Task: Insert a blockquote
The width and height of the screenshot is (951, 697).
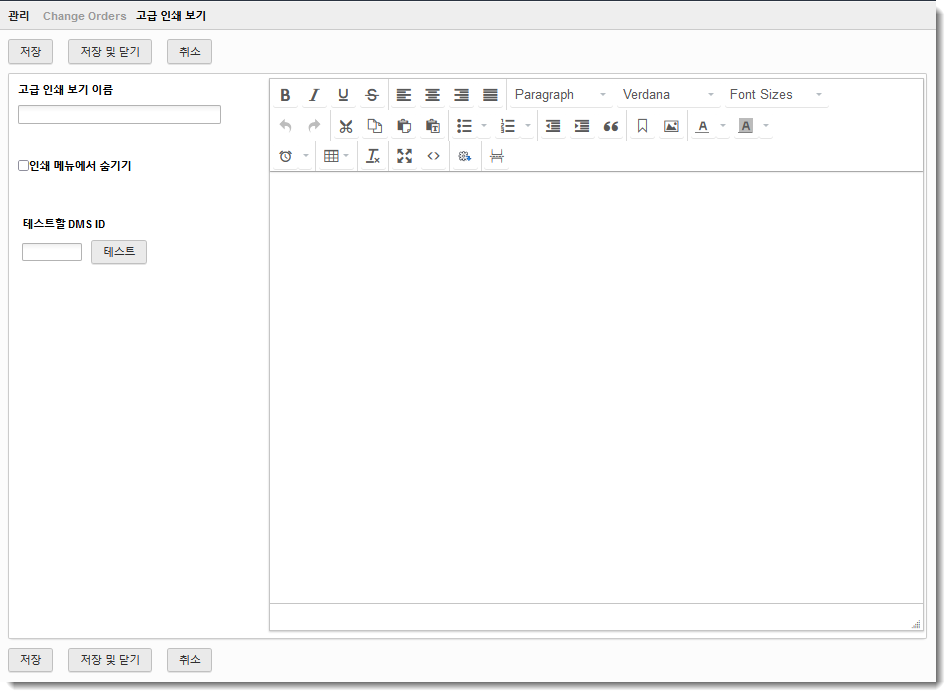Action: [611, 126]
